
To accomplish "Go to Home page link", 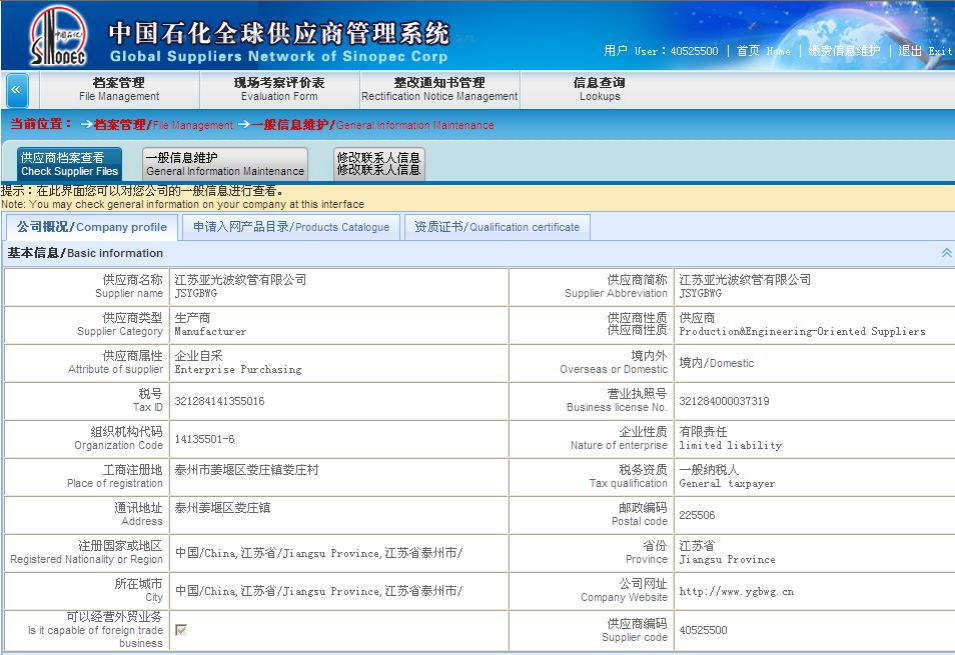I will coord(763,51).
